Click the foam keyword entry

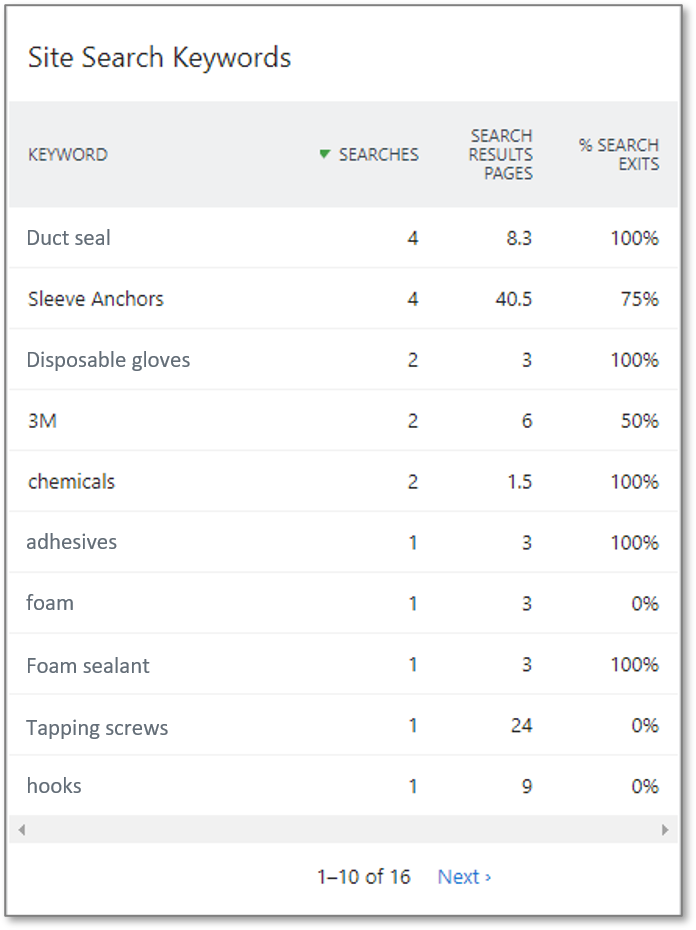50,603
